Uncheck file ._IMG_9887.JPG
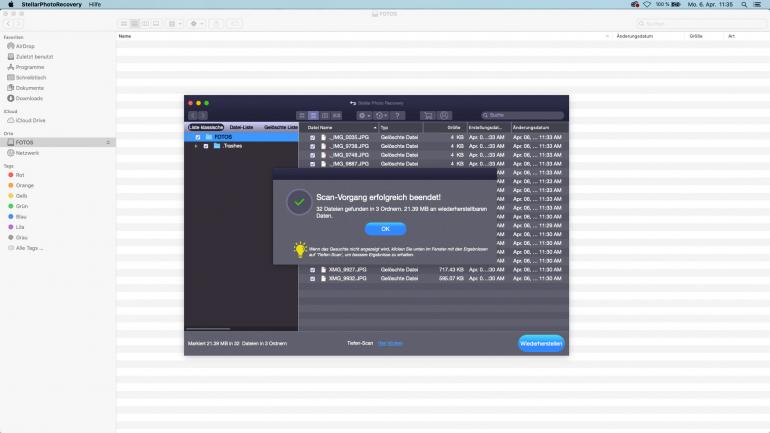 tap(312, 164)
